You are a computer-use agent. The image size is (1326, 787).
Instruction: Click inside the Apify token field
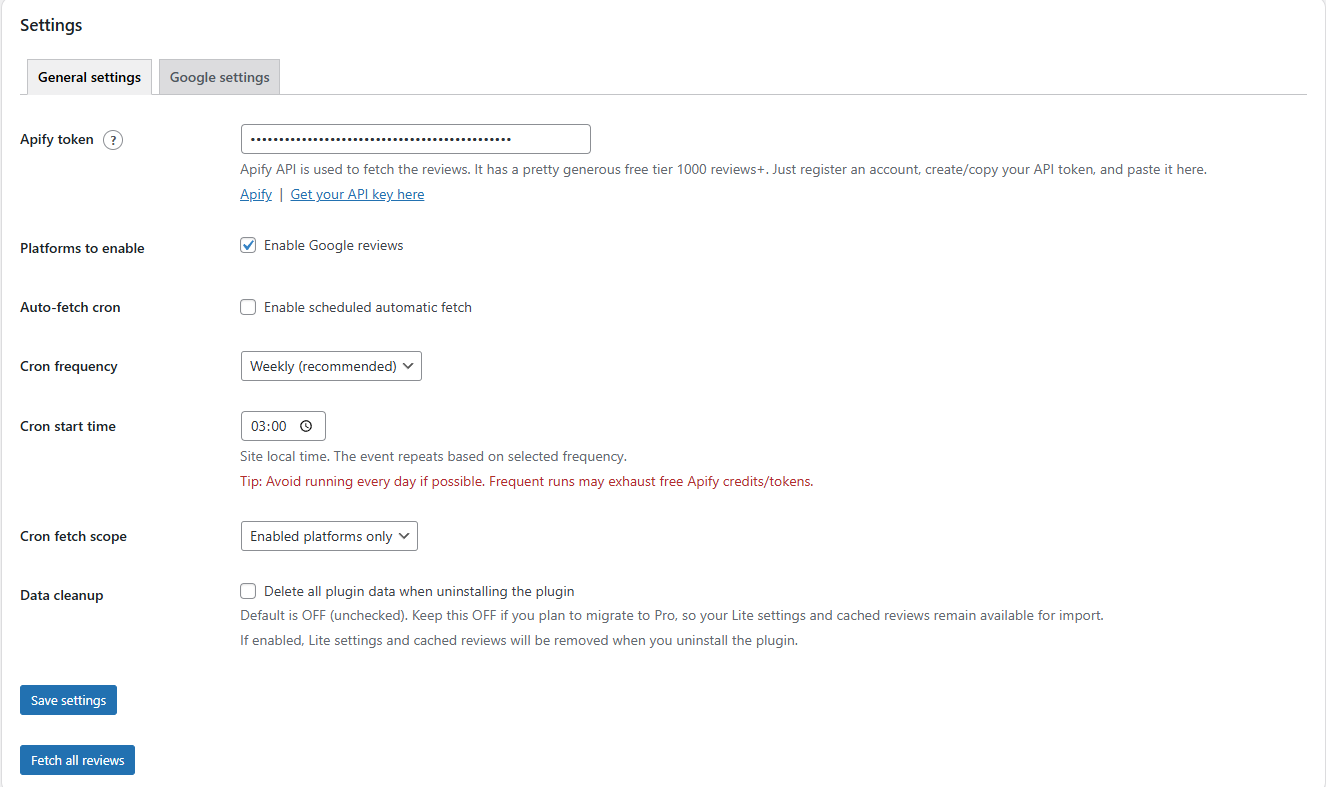tap(415, 138)
